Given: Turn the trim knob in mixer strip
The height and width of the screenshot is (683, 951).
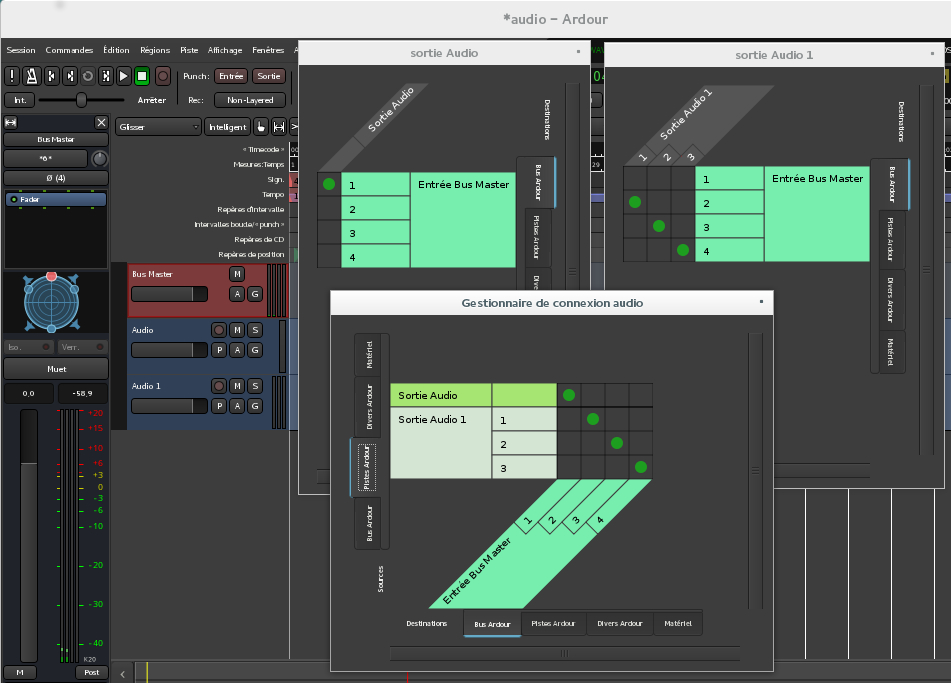Looking at the screenshot, I should 99,159.
